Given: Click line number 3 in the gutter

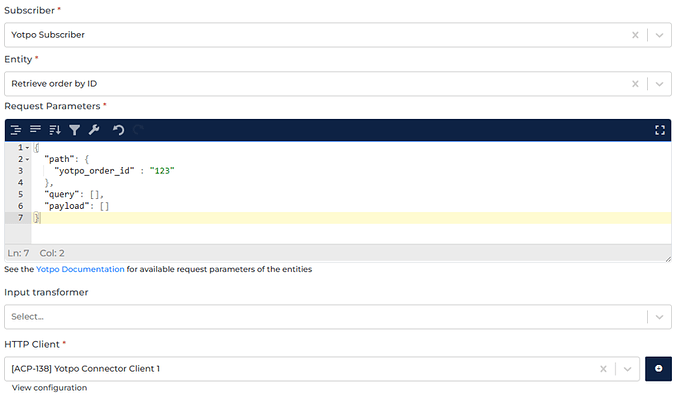Looking at the screenshot, I should [x=20, y=171].
